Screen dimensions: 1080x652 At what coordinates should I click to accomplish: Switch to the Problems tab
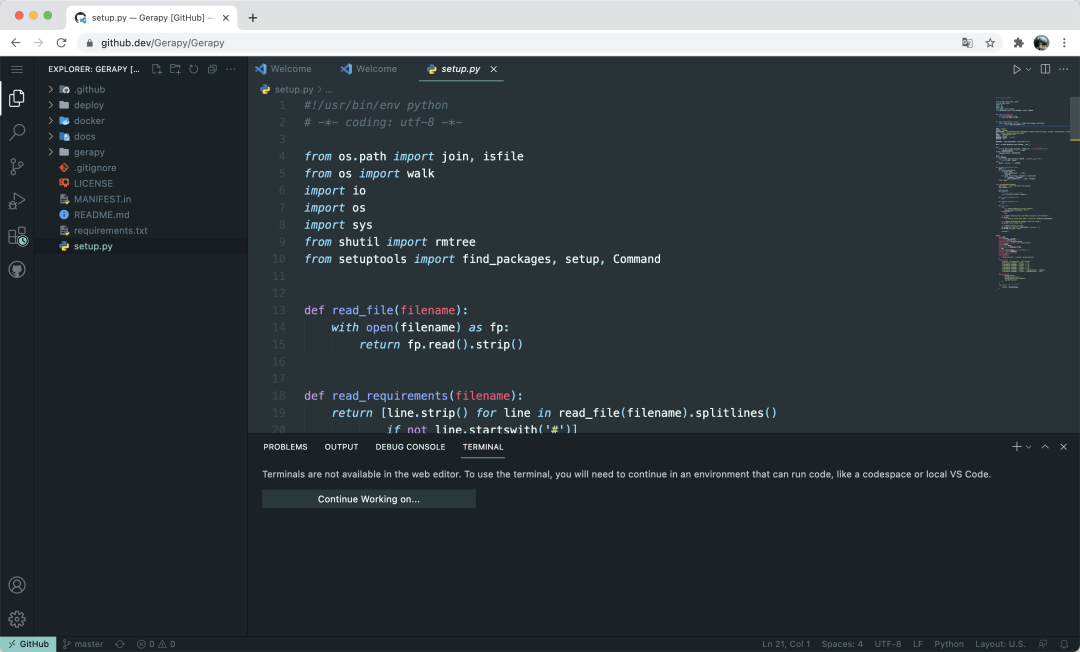tap(285, 447)
